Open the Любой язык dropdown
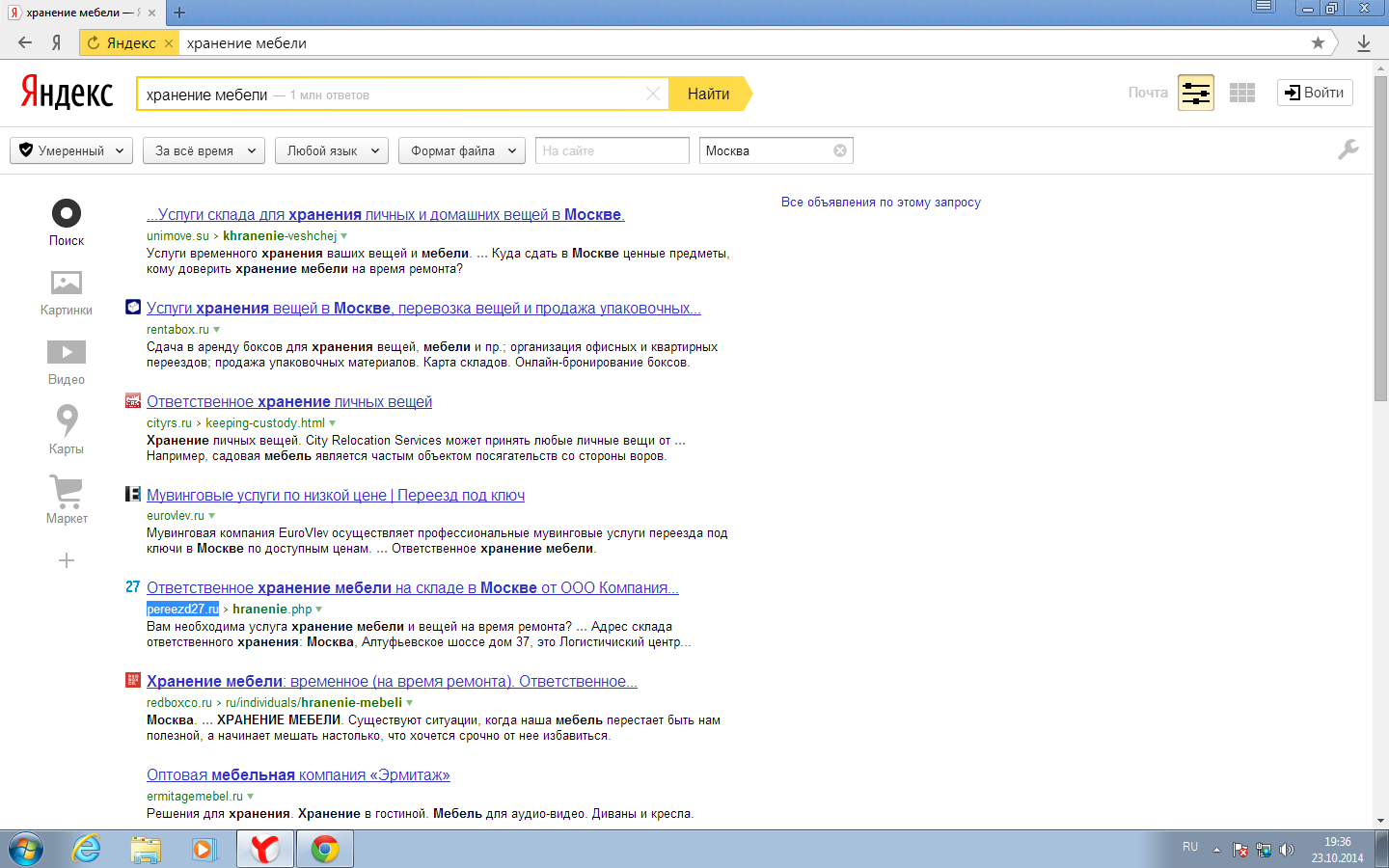The height and width of the screenshot is (868, 1389). tap(332, 150)
